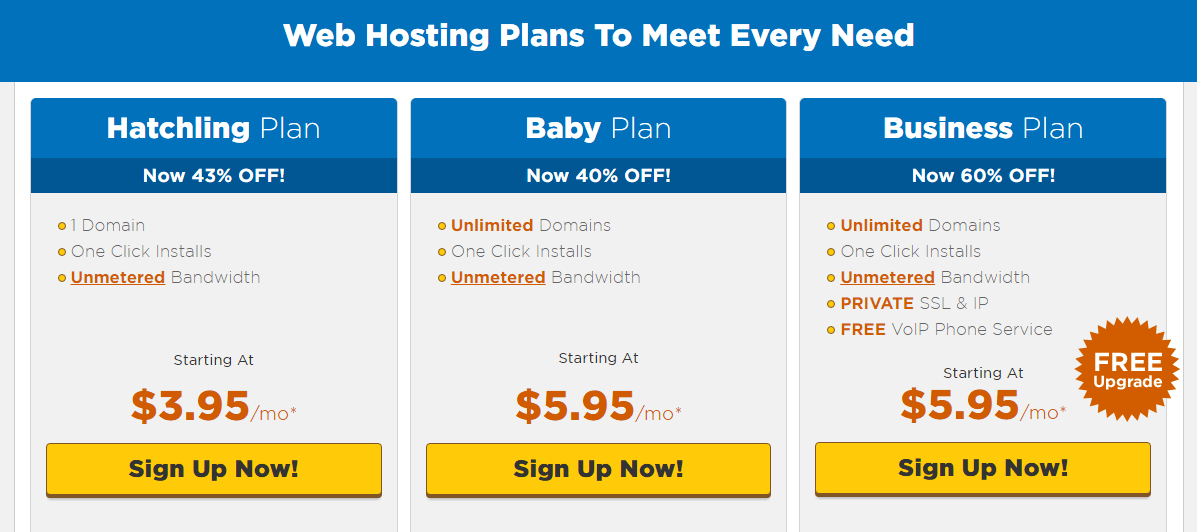Screen dimensions: 1197x532
Task: Click Sign Up Now under Baby Plan
Action: [598, 469]
